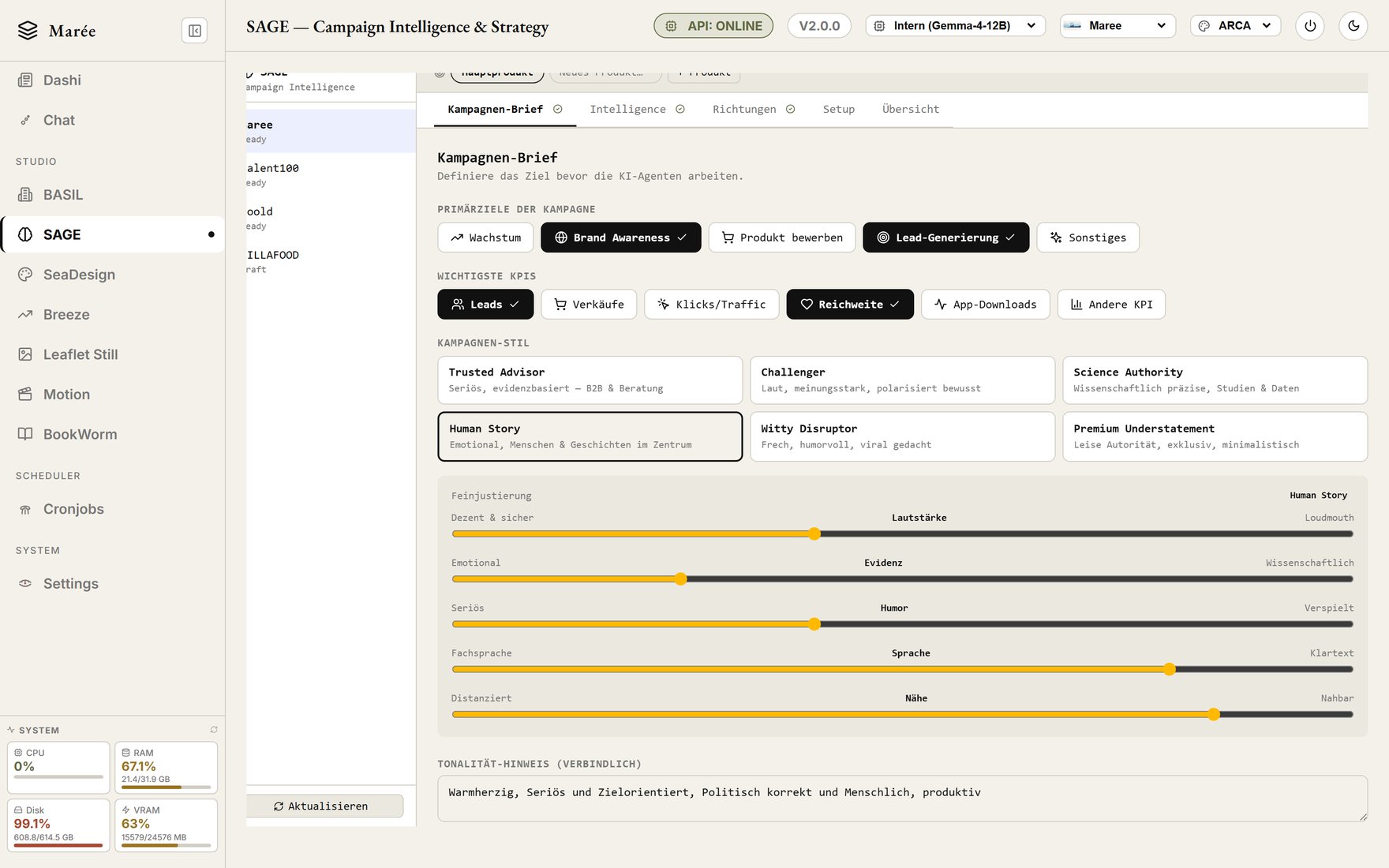Screen dimensions: 1389x868
Task: Select the oold project in the list
Action: [331, 218]
